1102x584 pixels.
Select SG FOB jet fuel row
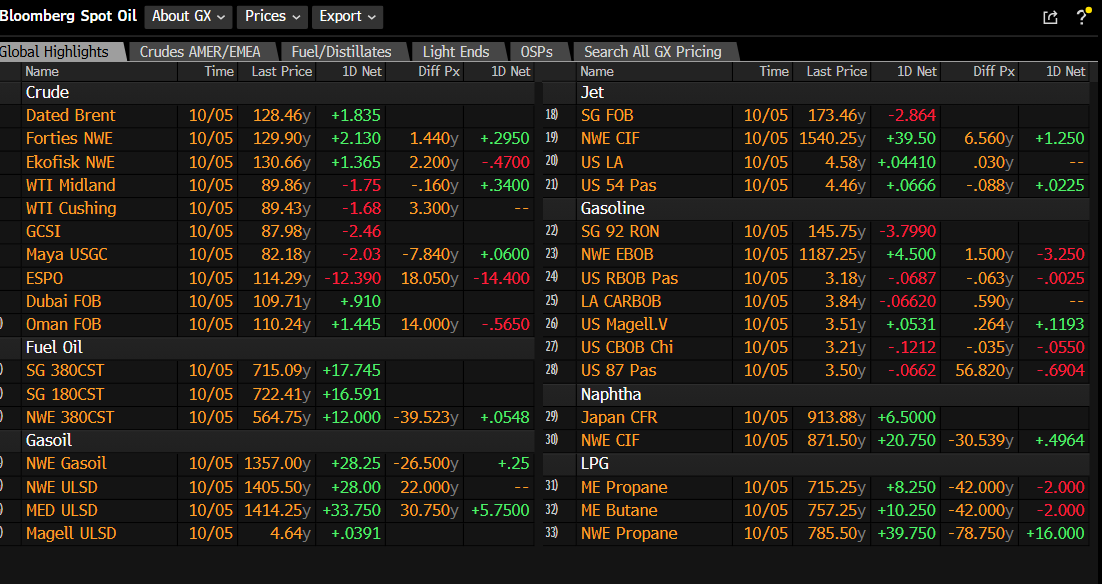click(x=816, y=115)
